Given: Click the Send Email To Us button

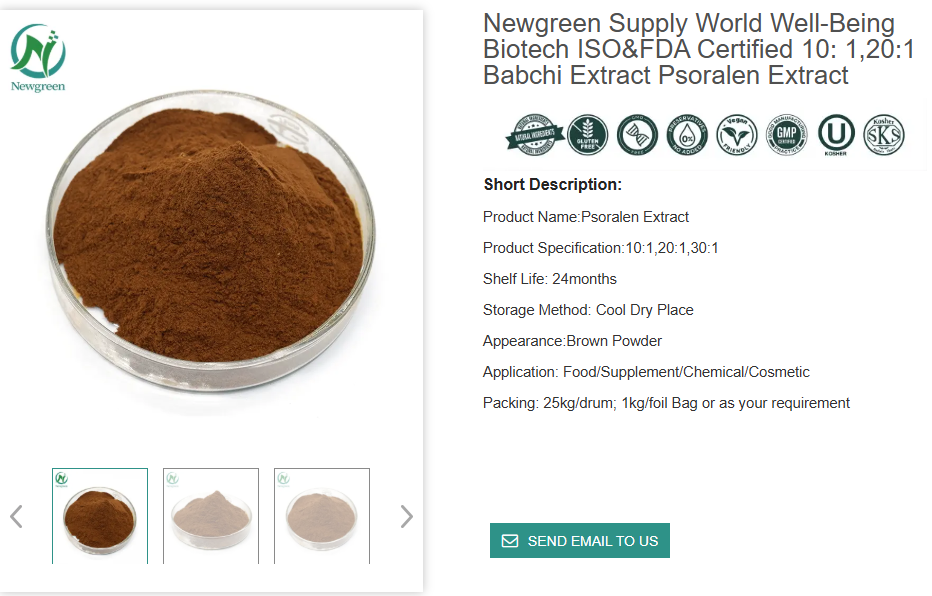Looking at the screenshot, I should pyautogui.click(x=580, y=541).
